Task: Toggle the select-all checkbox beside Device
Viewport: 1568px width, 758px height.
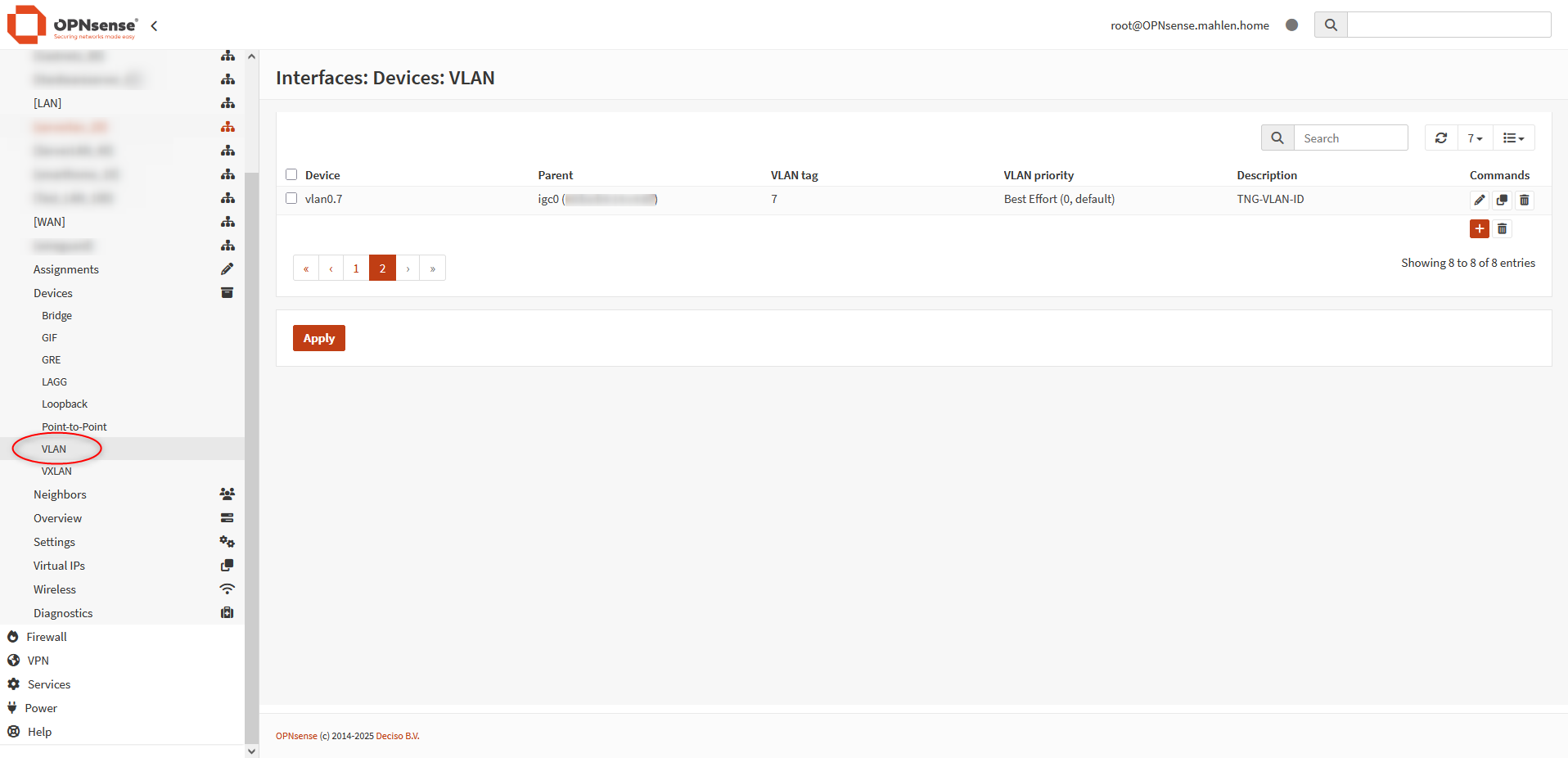Action: tap(291, 174)
